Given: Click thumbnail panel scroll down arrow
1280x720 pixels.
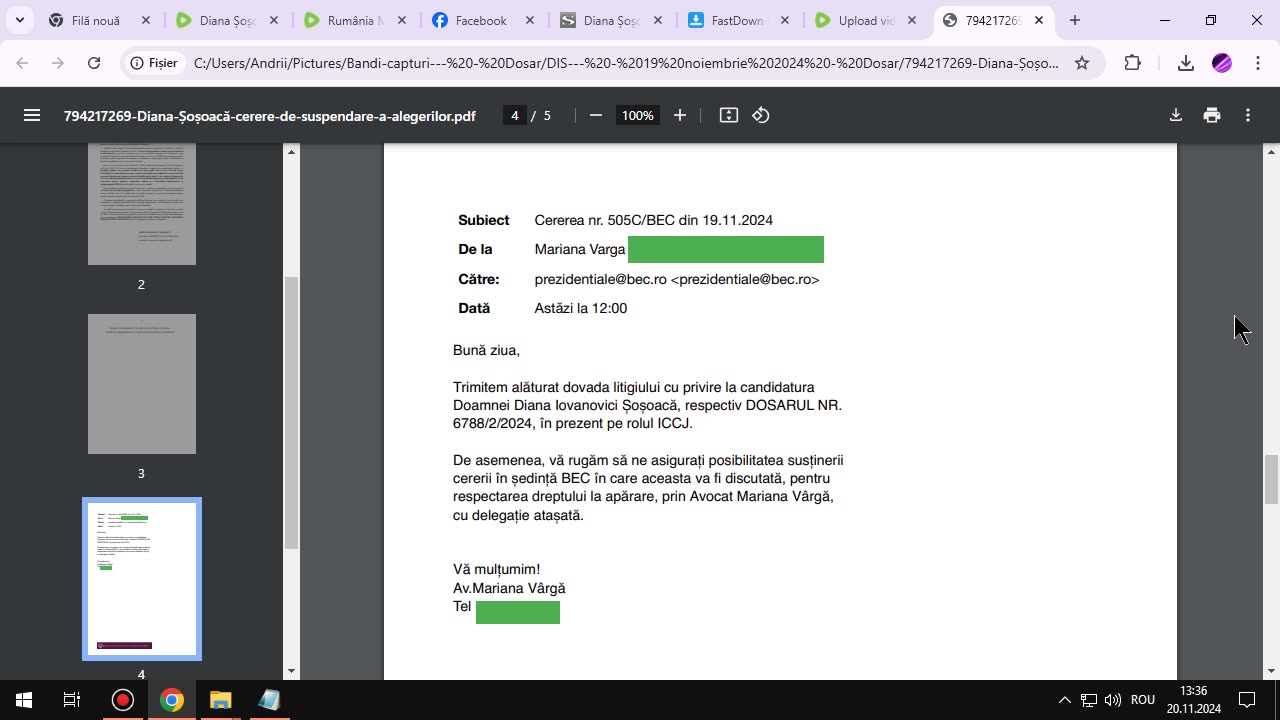Looking at the screenshot, I should click(292, 671).
